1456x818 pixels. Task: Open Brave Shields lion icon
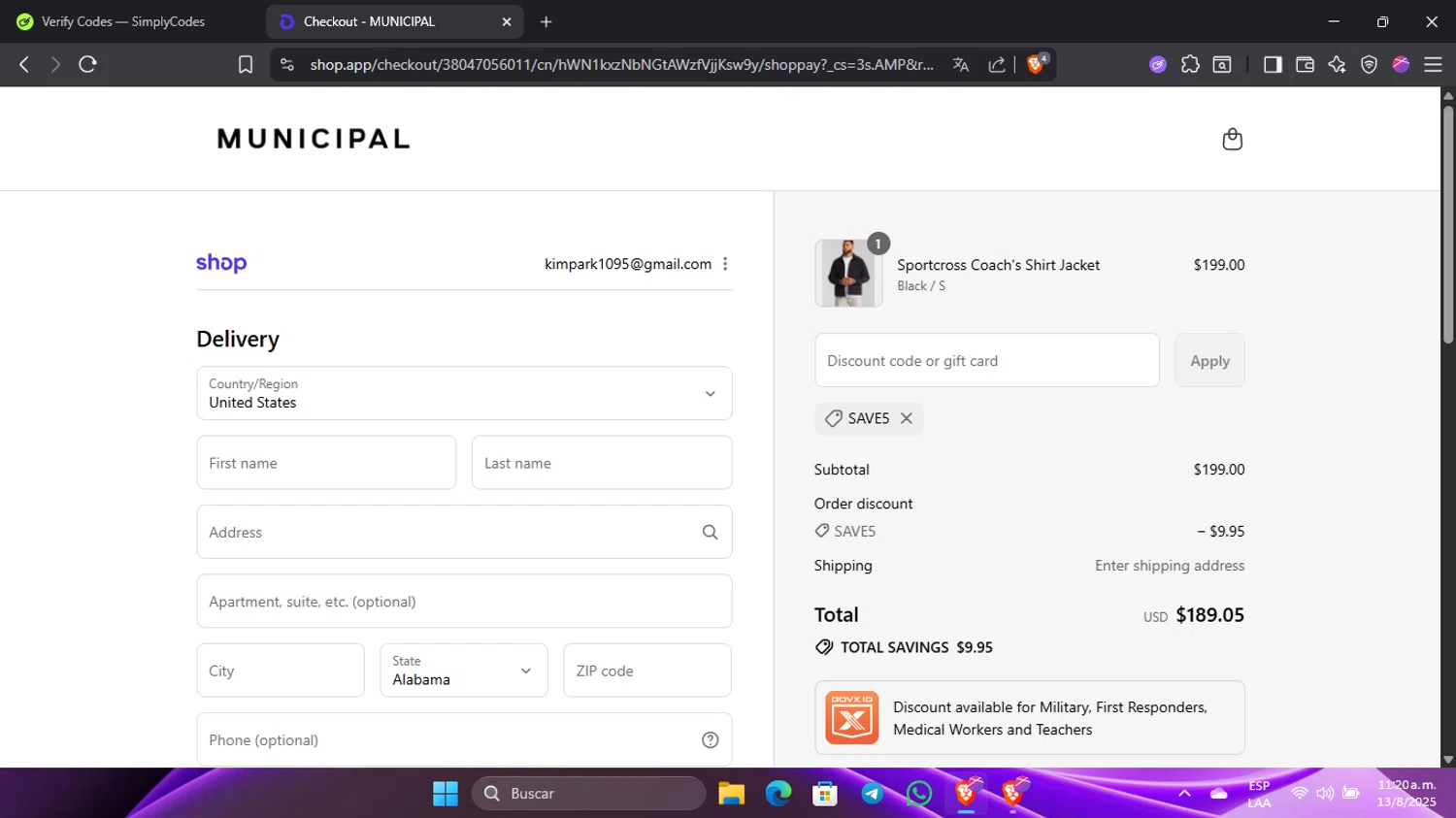[1037, 64]
